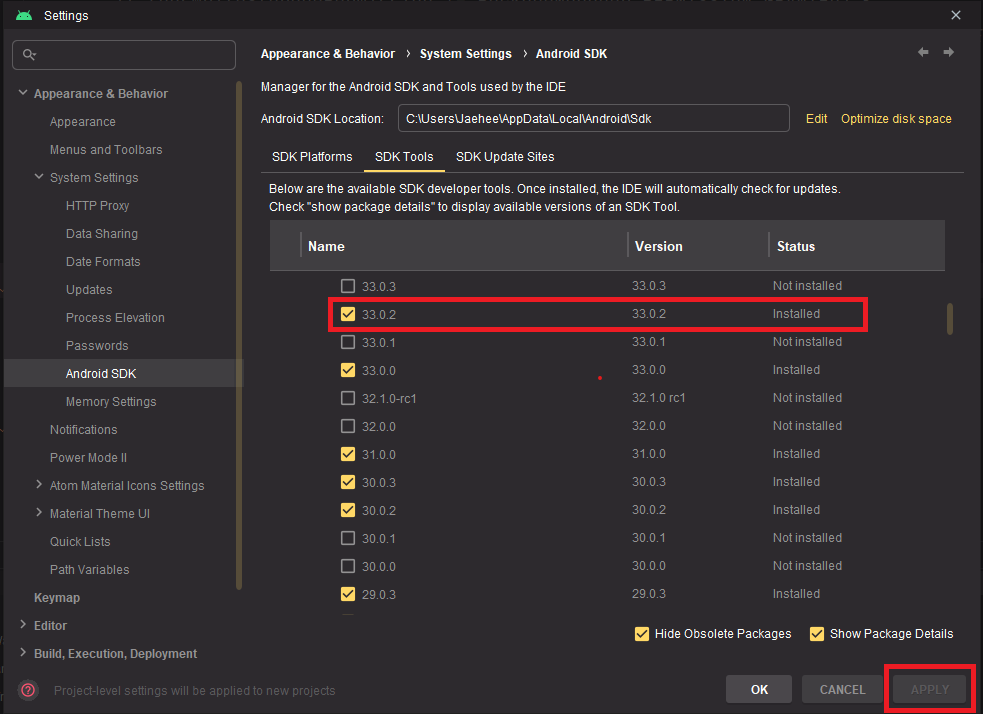Click the APPLY button

click(x=929, y=690)
